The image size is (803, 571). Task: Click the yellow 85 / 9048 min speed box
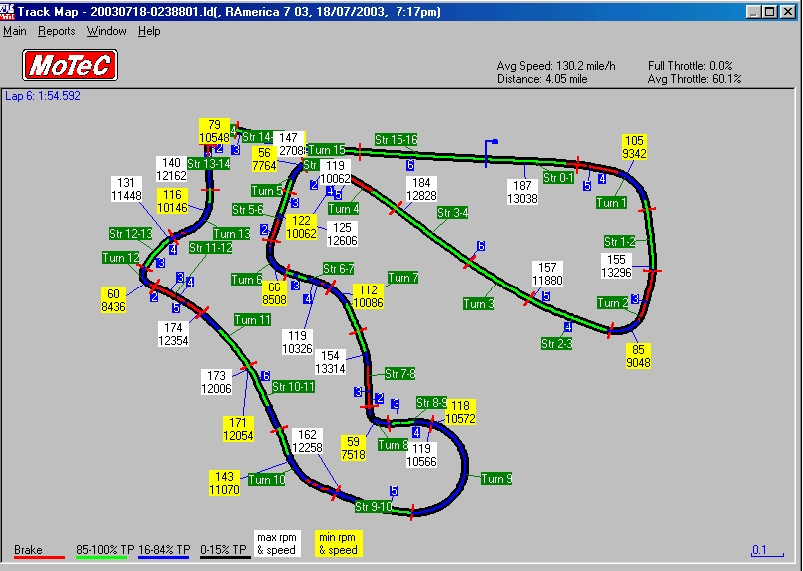pyautogui.click(x=639, y=356)
